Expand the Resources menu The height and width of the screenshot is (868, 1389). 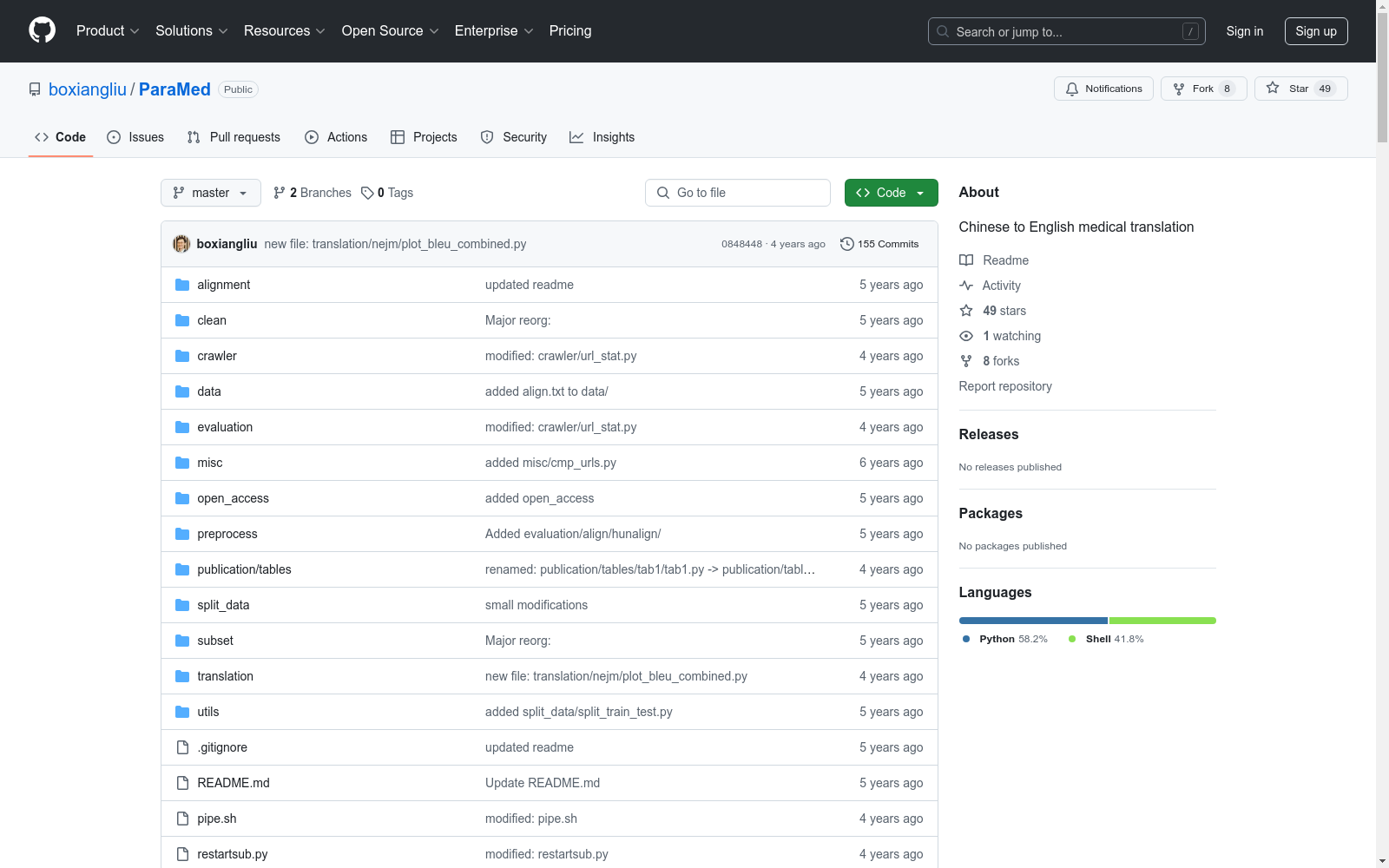(285, 30)
